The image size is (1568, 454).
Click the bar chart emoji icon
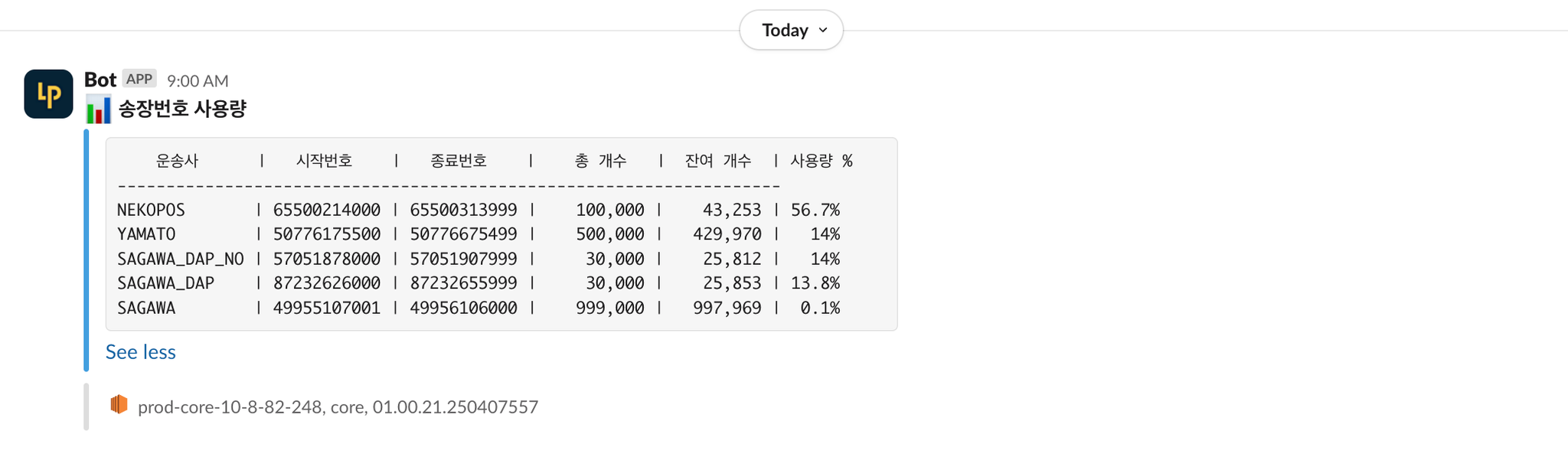(98, 109)
